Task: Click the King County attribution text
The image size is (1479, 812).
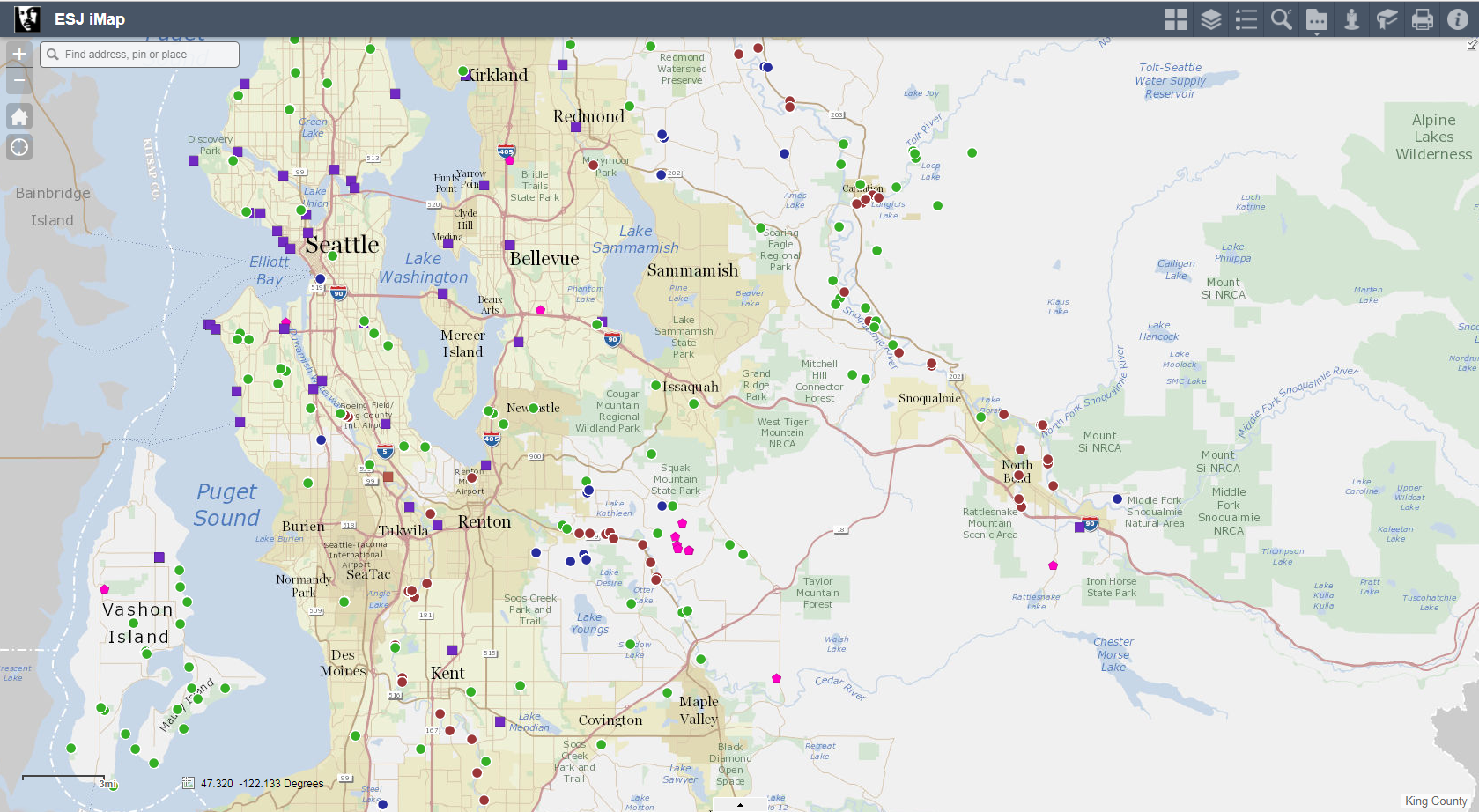Action: [1435, 801]
